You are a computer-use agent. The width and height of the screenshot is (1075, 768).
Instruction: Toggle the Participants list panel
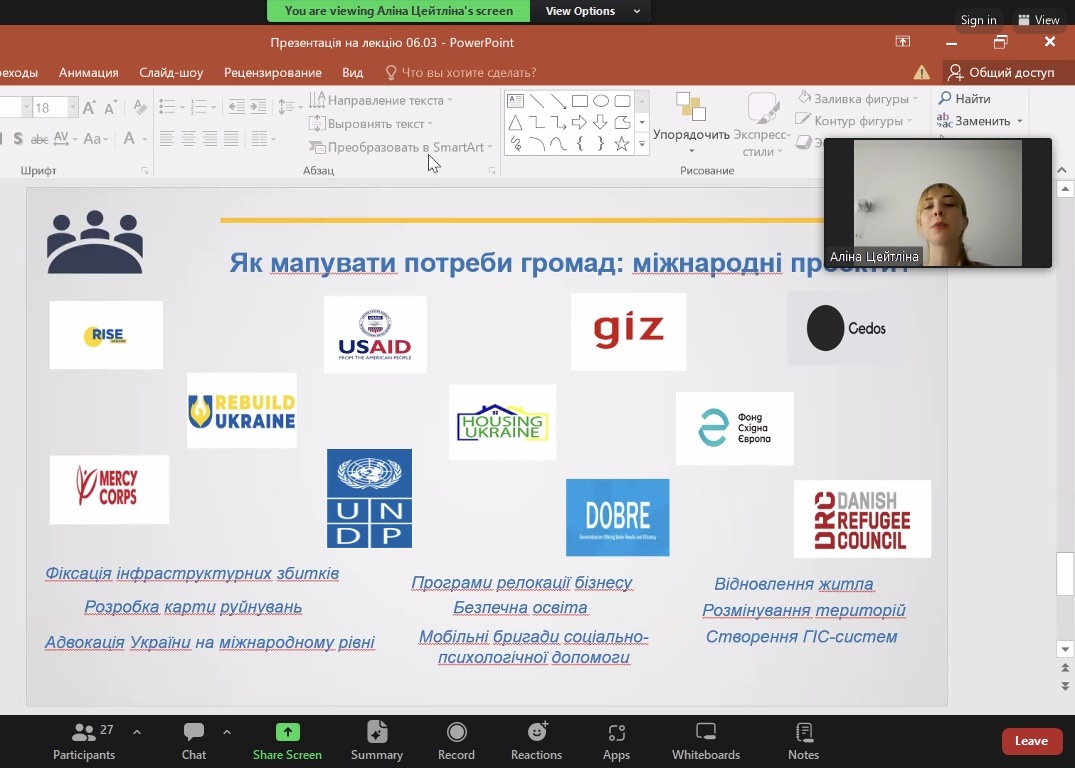(84, 740)
